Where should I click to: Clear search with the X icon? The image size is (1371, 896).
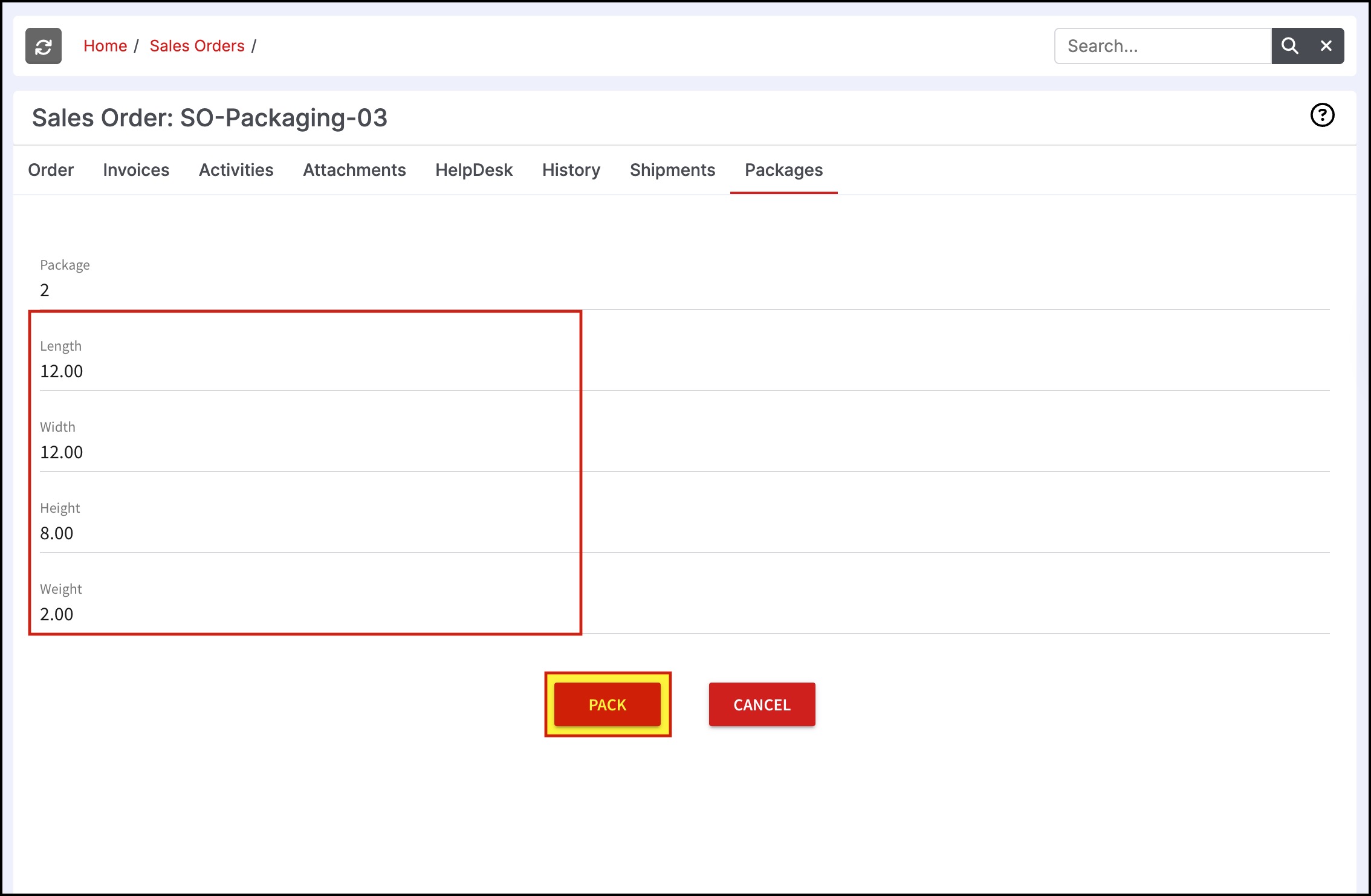coord(1326,46)
